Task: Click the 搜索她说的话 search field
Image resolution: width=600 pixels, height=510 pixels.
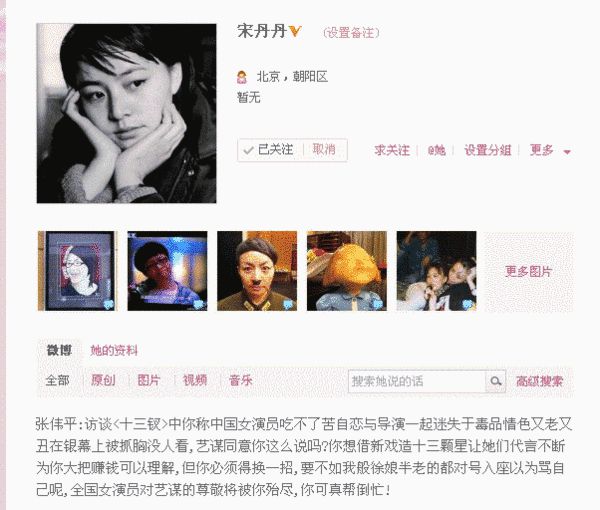Action: pyautogui.click(x=417, y=381)
